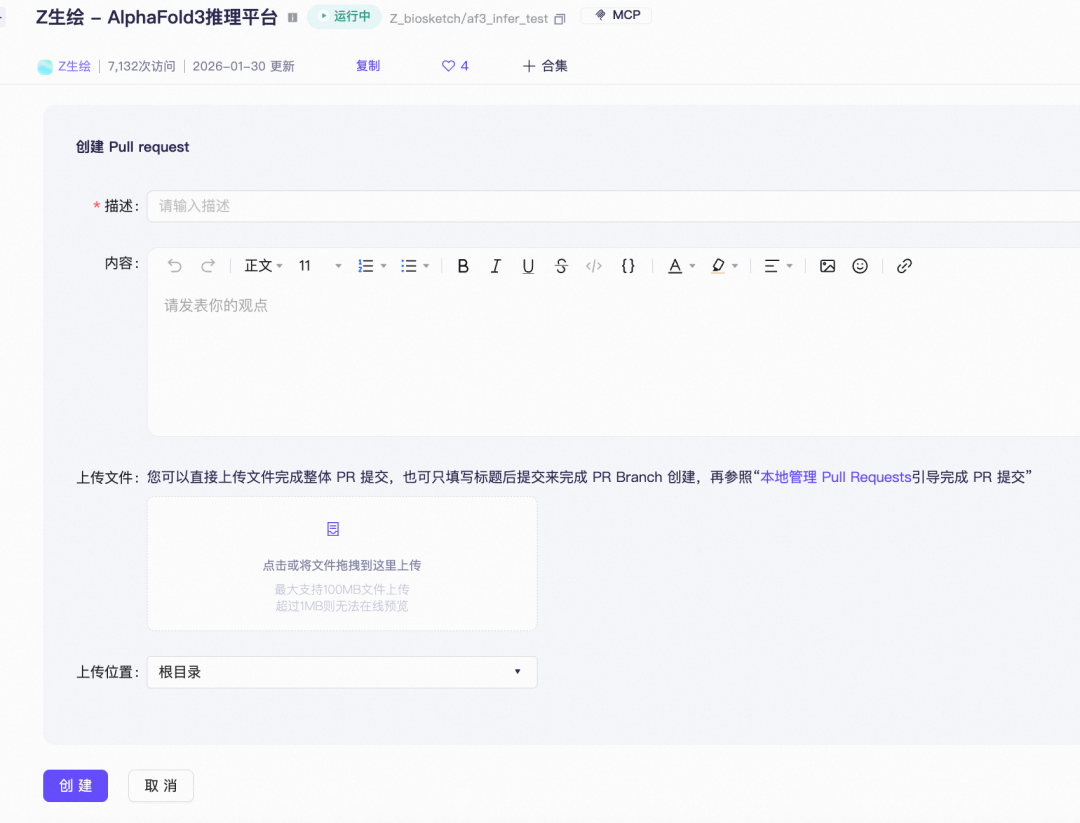
Task: Copy the Z_biosketch/af3_infer_test path icon
Action: 560,19
